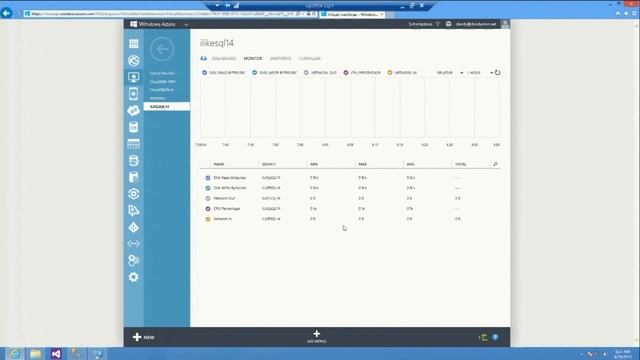Sort table by the Total column header
Image resolution: width=640 pixels, height=360 pixels.
(x=460, y=164)
